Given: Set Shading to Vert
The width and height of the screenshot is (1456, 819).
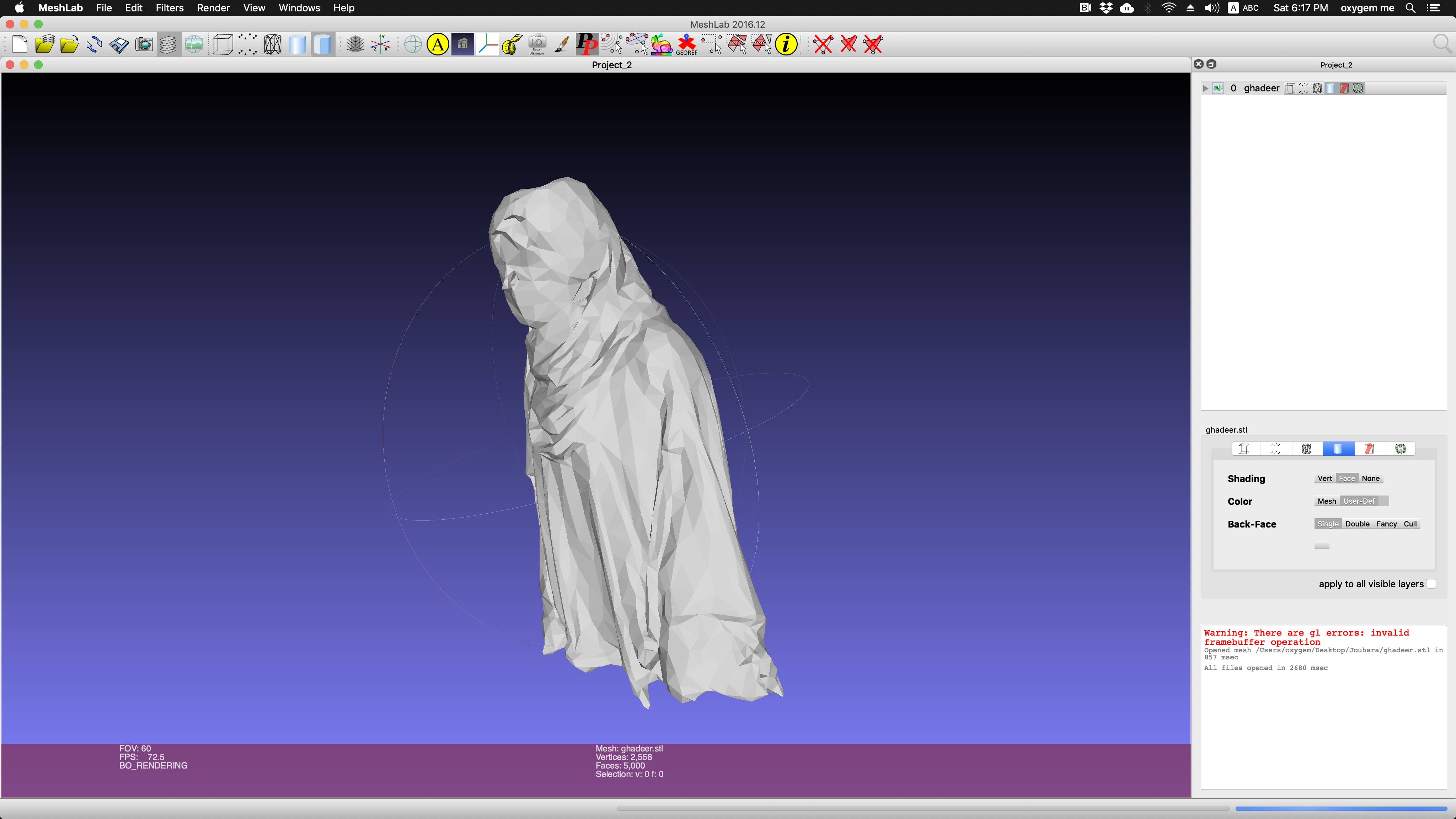Looking at the screenshot, I should 1324,478.
